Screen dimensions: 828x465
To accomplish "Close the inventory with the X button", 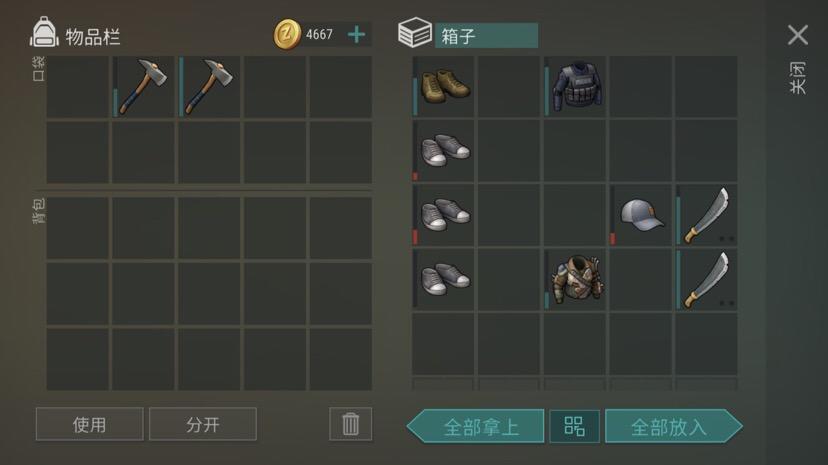I will click(x=798, y=35).
